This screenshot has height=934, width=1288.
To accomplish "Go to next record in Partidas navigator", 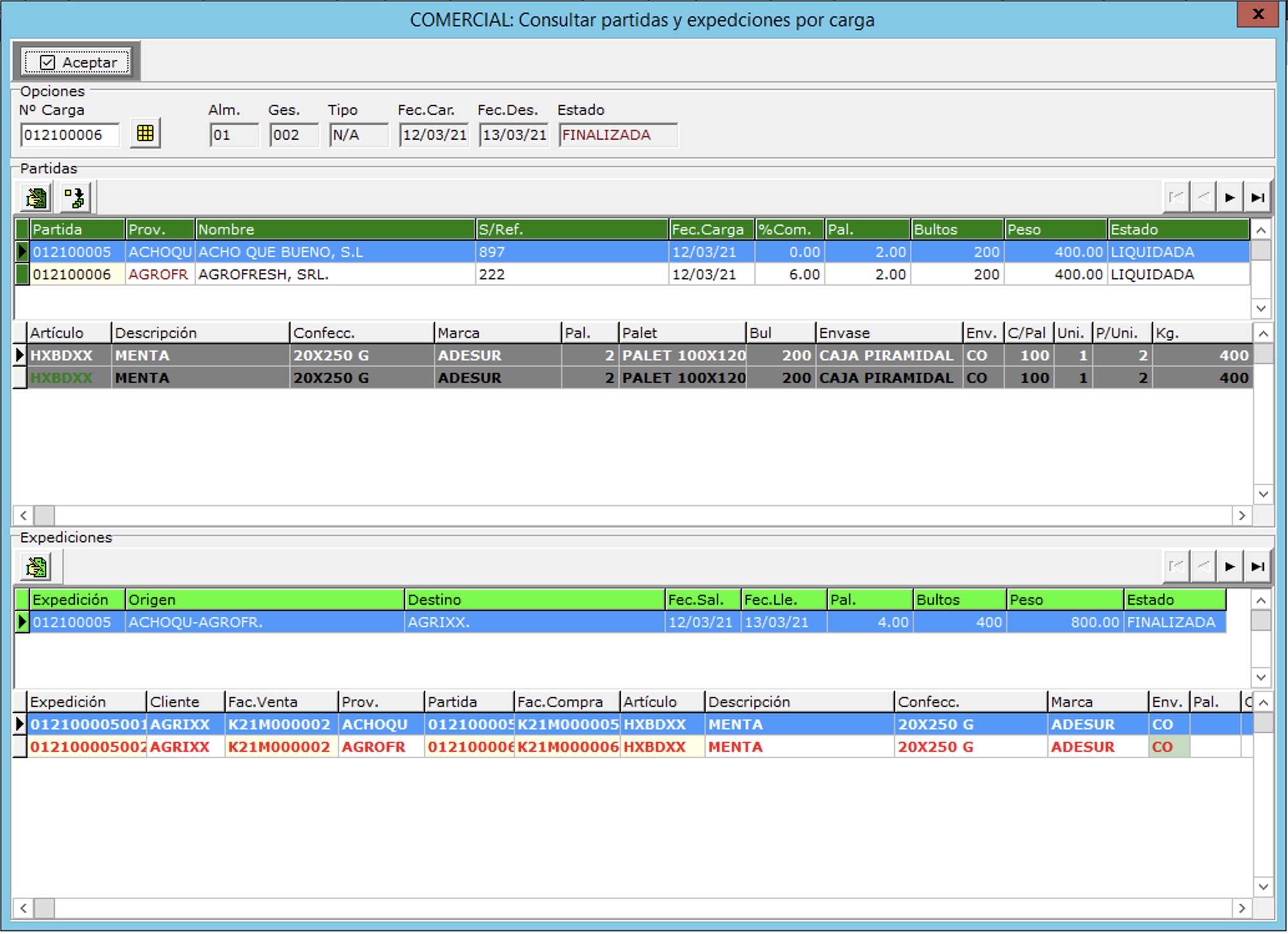I will coord(1229,198).
